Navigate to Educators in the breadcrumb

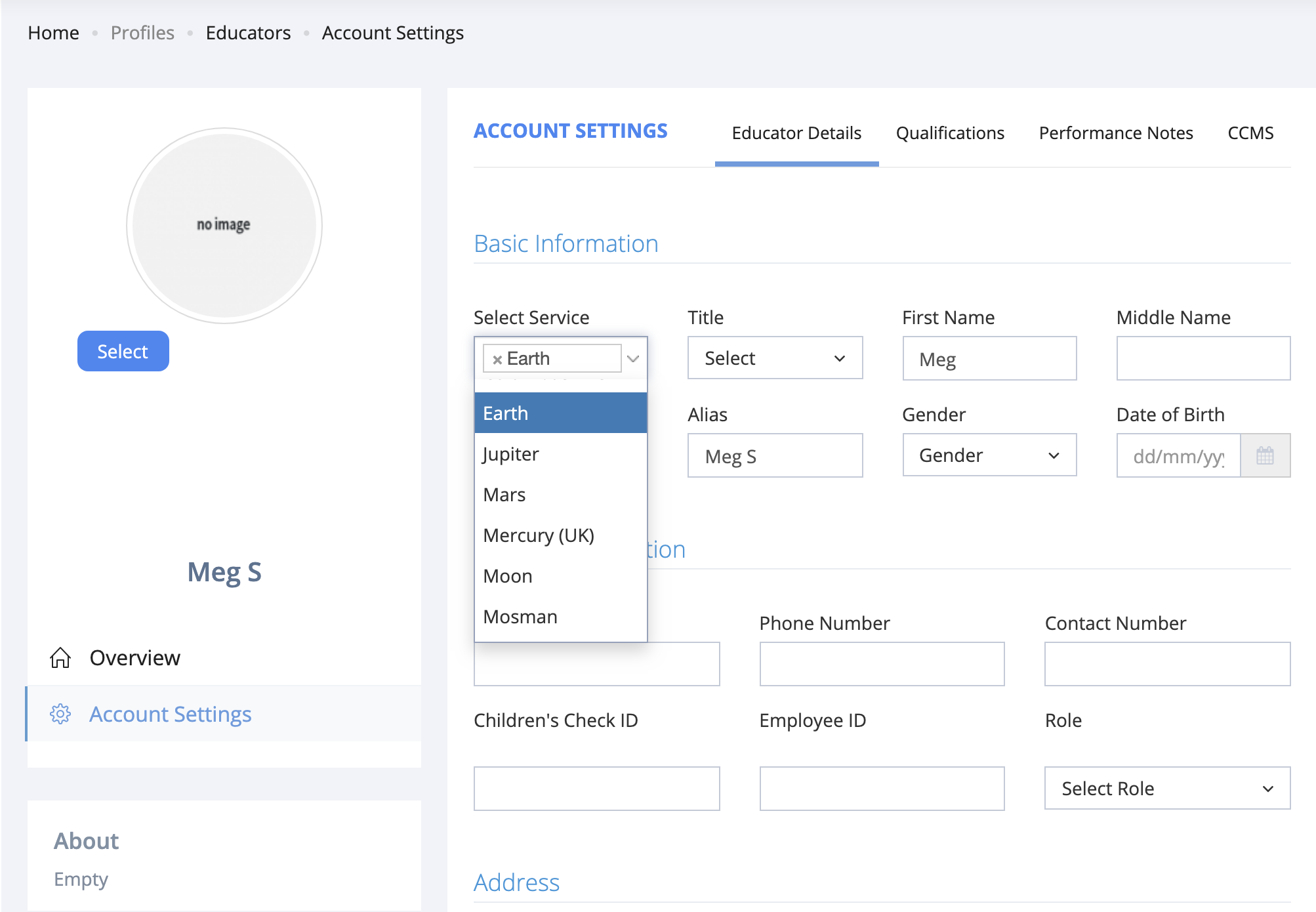pos(248,33)
